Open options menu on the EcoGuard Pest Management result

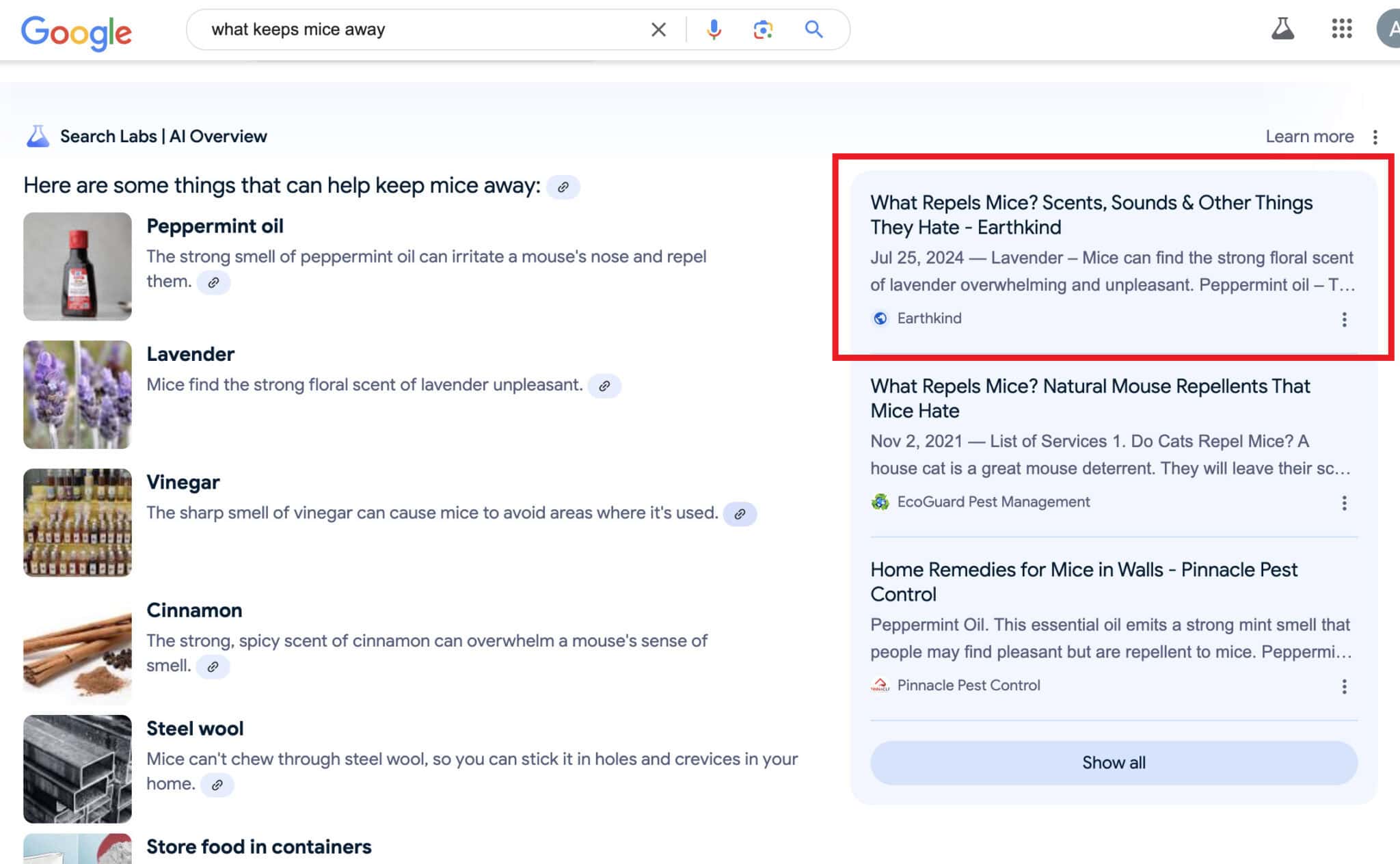(x=1345, y=502)
